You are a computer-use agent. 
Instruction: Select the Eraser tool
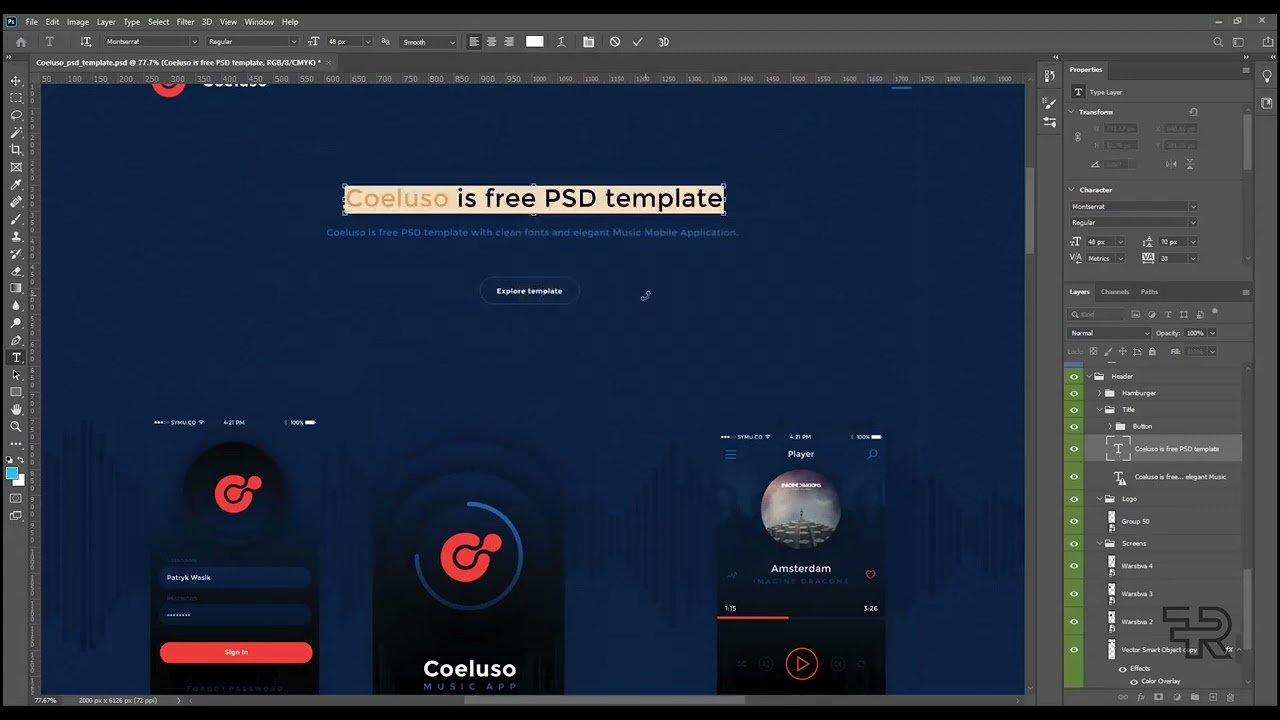click(x=16, y=271)
